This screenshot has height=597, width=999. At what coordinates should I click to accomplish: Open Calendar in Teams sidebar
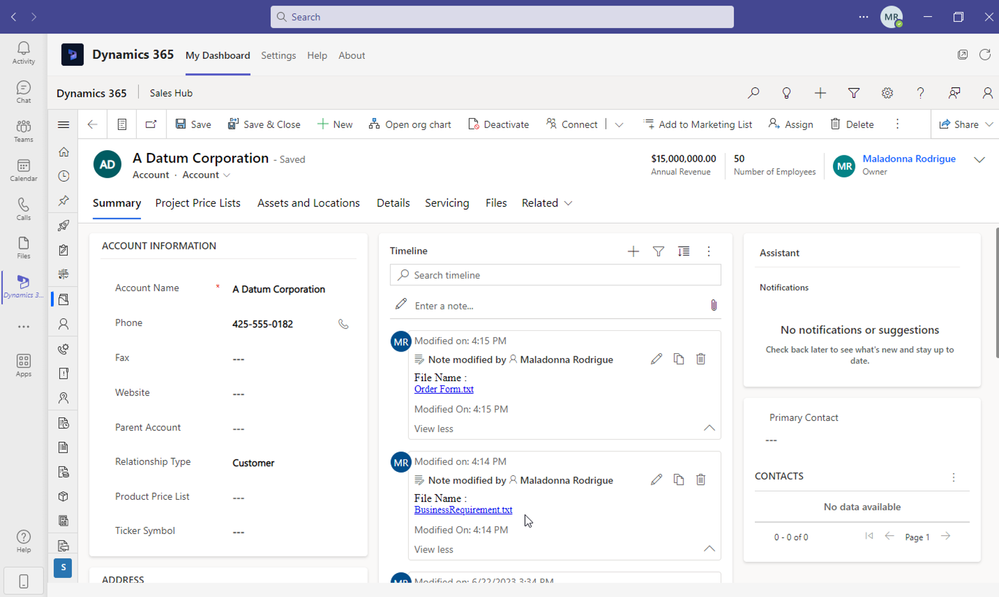pyautogui.click(x=24, y=170)
